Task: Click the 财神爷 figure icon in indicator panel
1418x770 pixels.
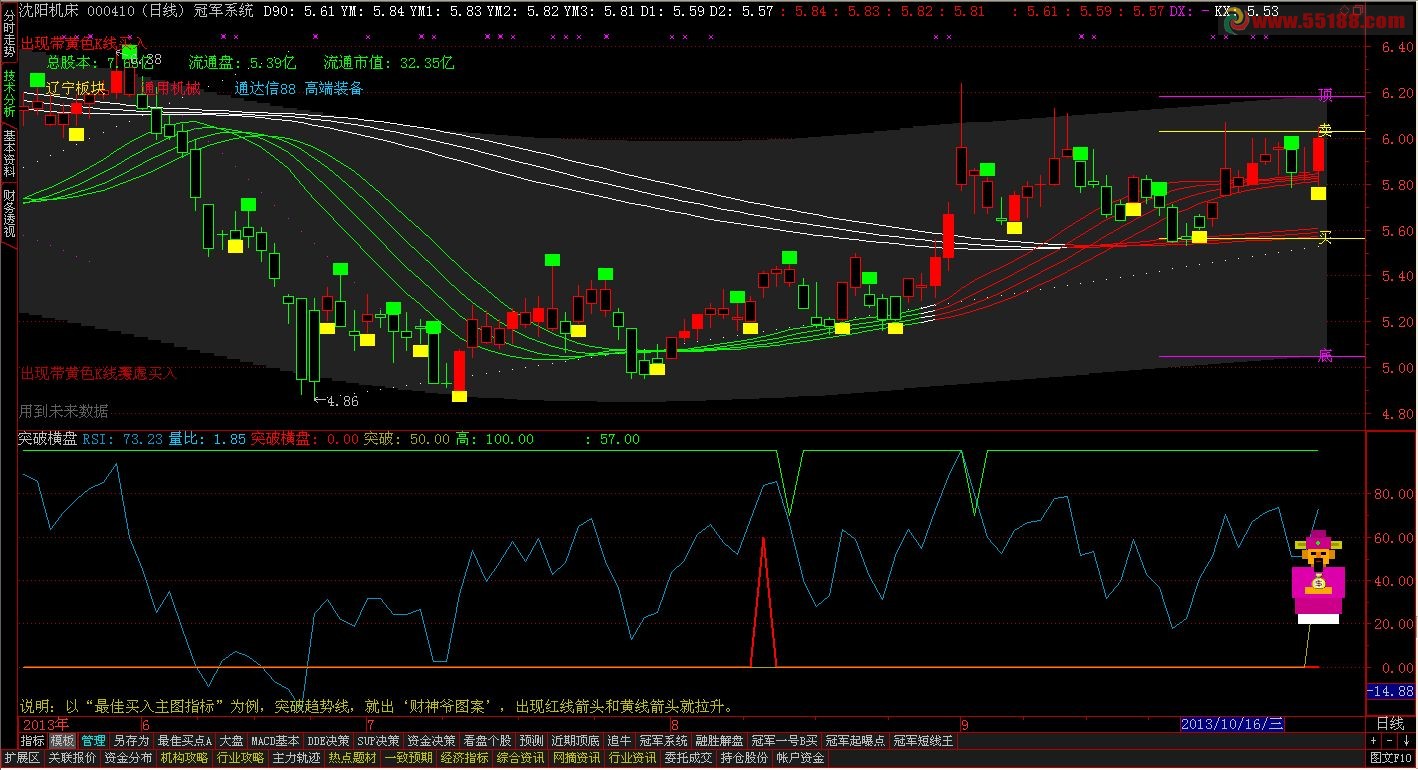Action: 1318,576
